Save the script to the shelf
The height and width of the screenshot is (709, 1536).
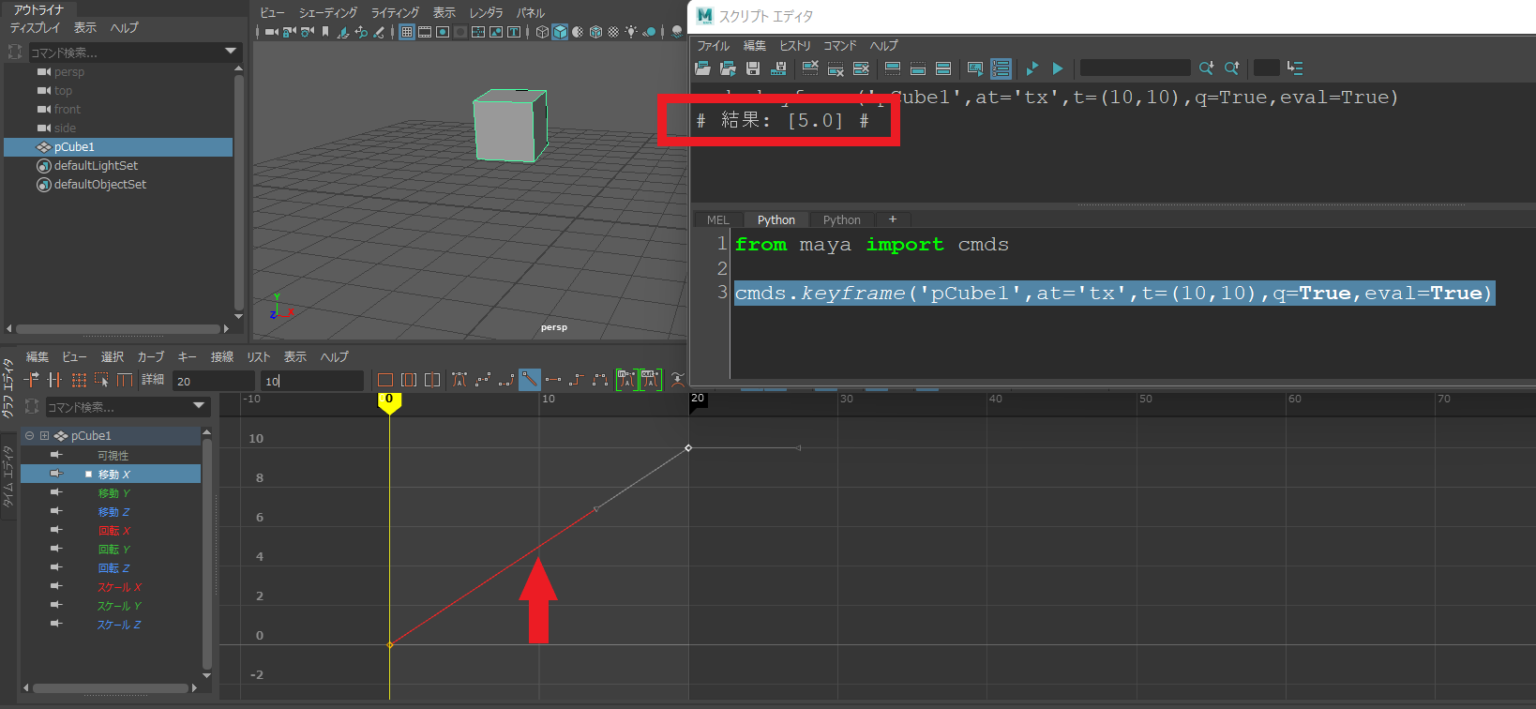(780, 68)
